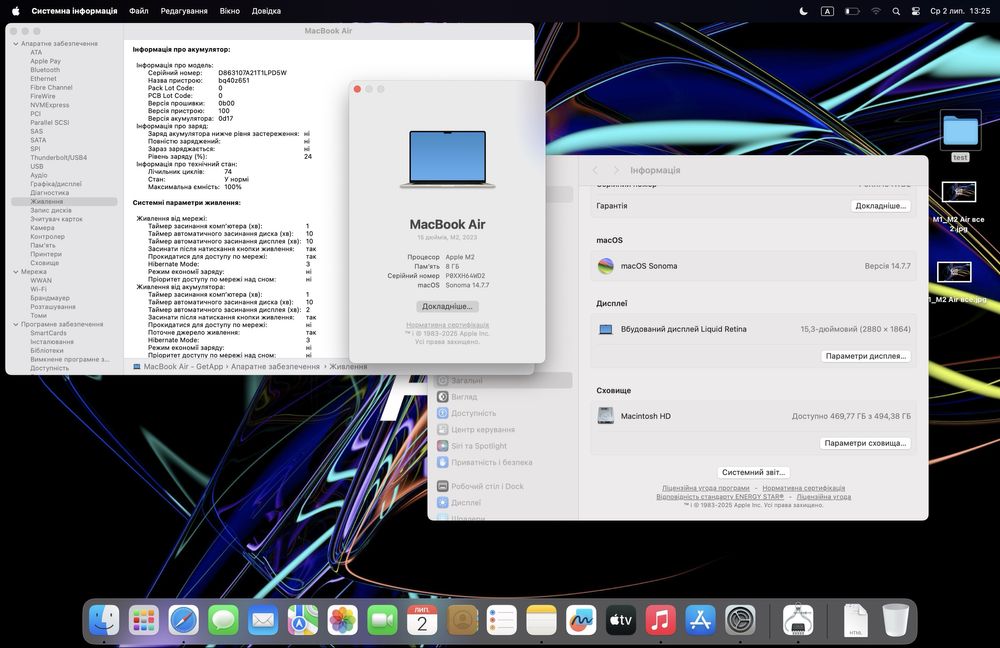Open Spotlight search magnifier icon
The image size is (1000, 648).
tap(896, 11)
